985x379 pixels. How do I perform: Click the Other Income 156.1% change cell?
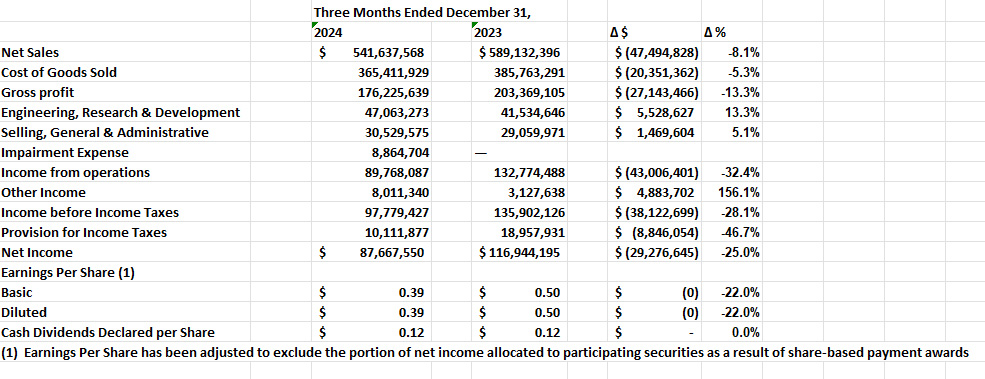click(739, 192)
